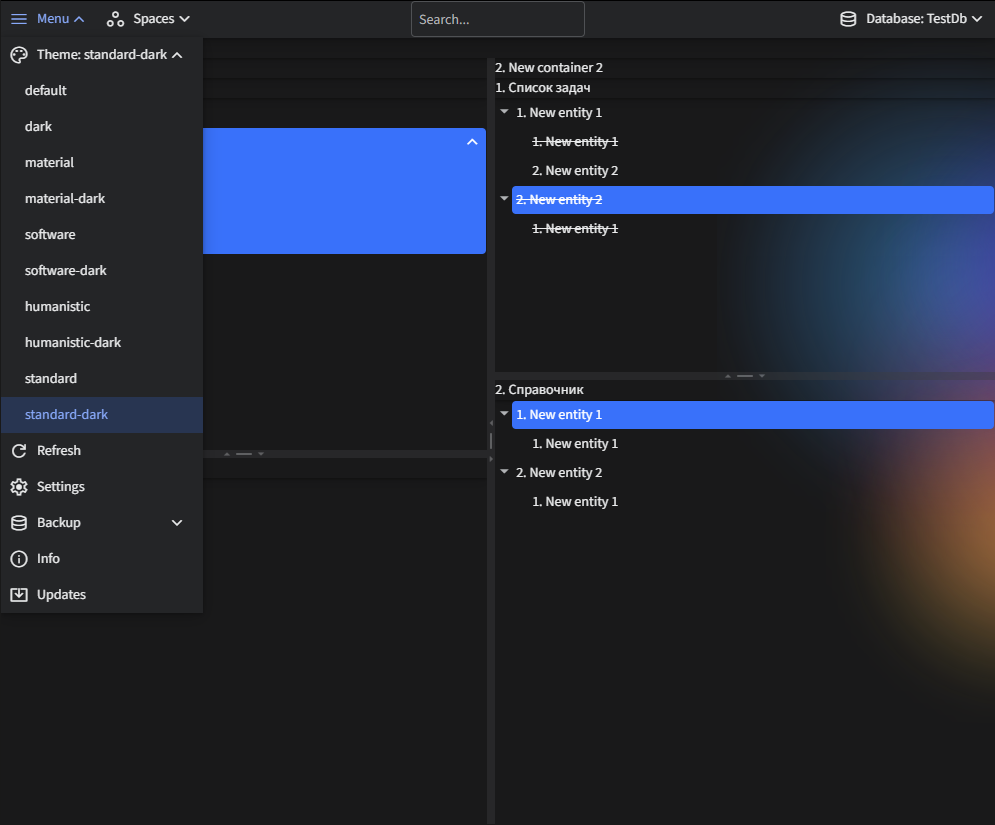Select the humanistic-dark theme
The width and height of the screenshot is (995, 825).
click(102, 343)
